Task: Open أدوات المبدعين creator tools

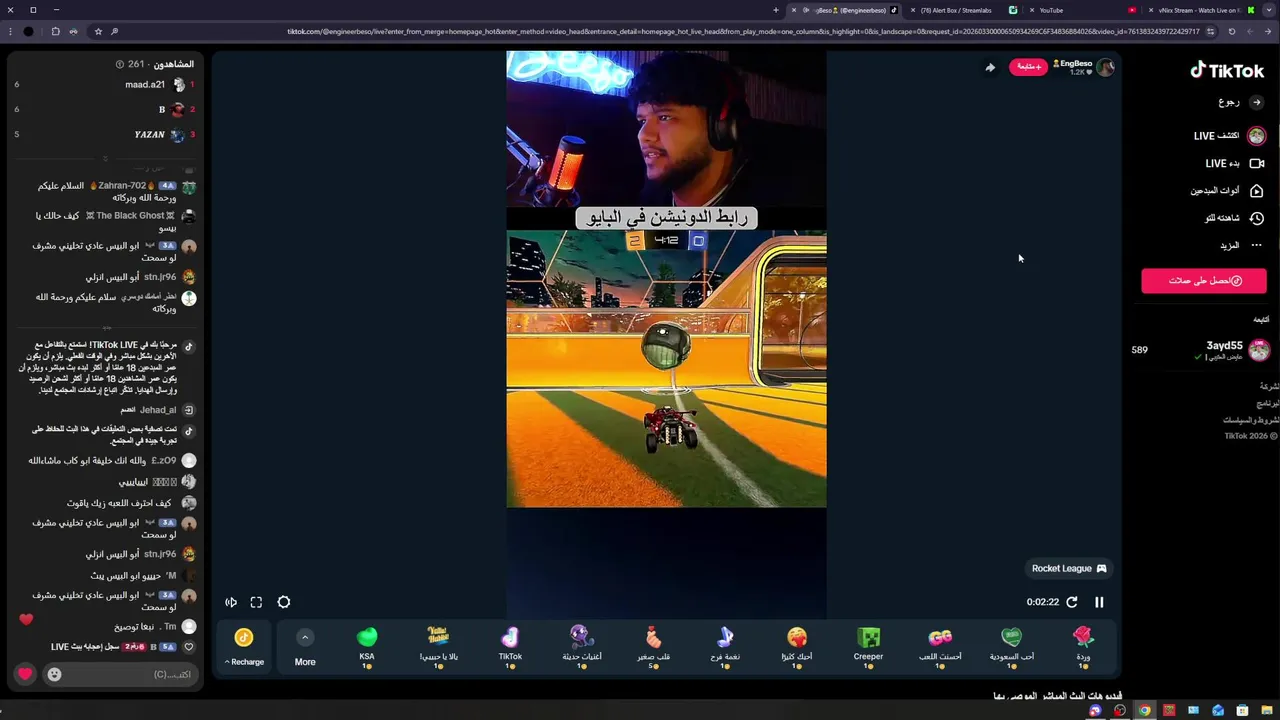Action: 1226,191
